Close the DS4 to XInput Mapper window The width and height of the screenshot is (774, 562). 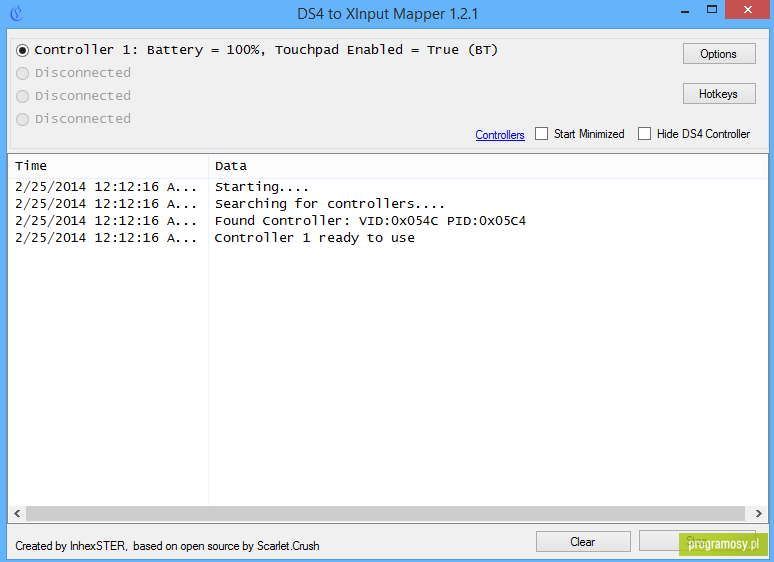(747, 10)
